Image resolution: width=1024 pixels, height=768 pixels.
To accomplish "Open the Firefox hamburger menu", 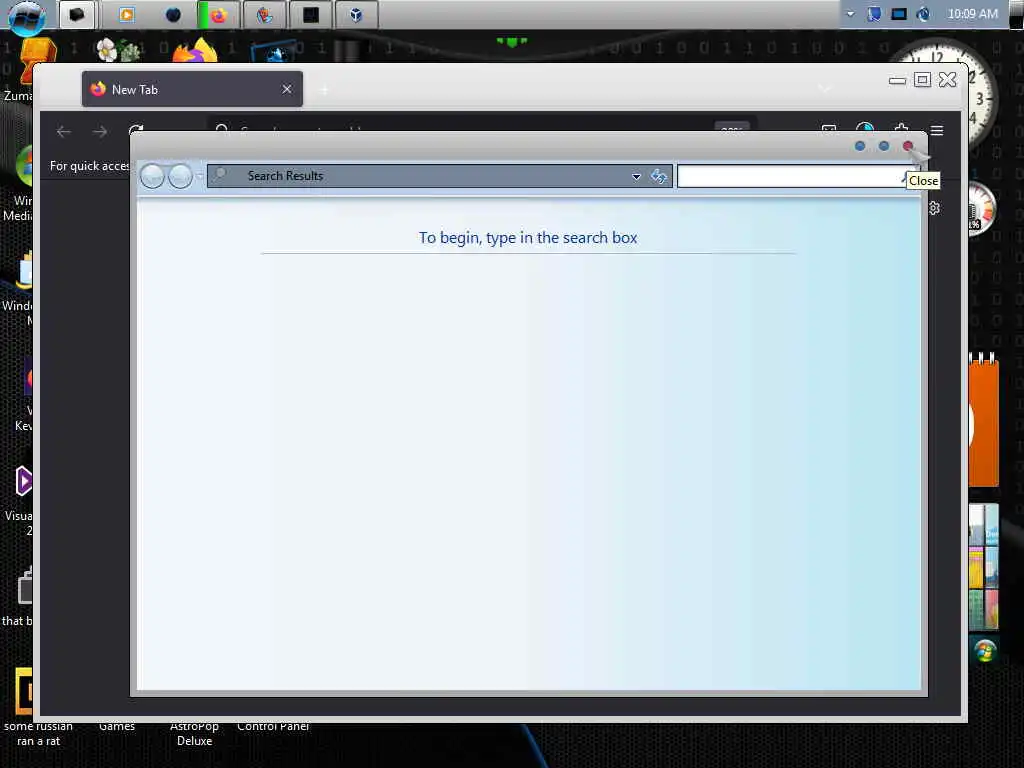I will click(x=936, y=131).
